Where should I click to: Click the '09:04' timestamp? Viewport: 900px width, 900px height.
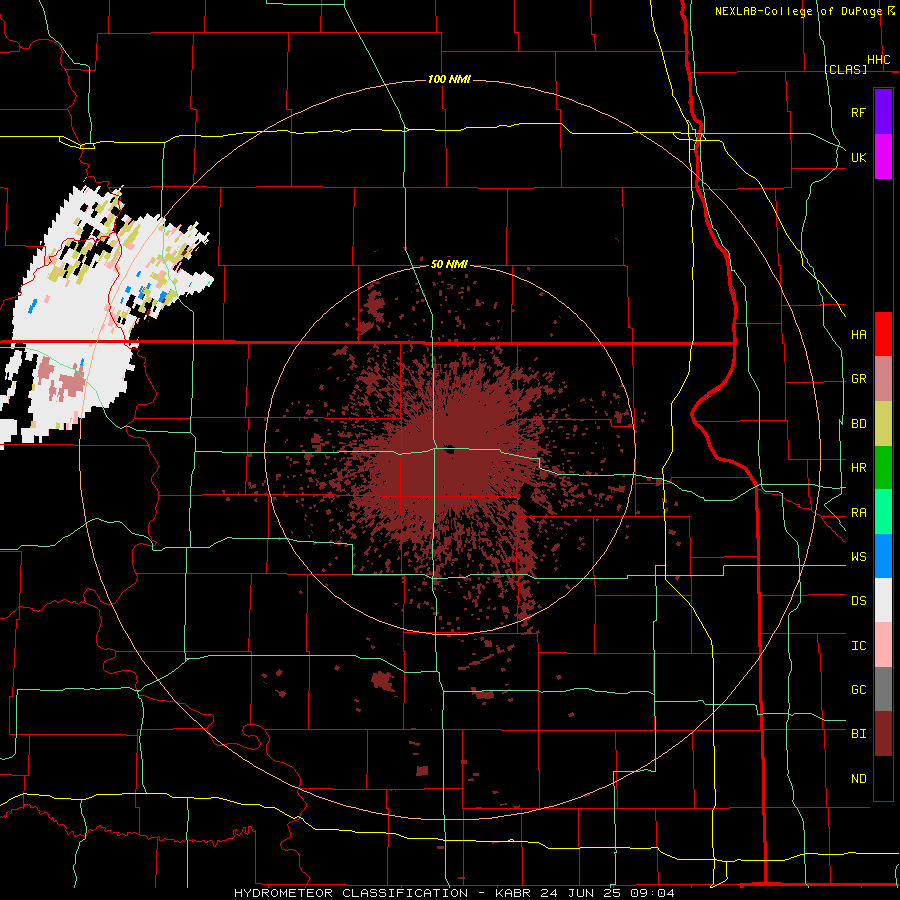[652, 893]
